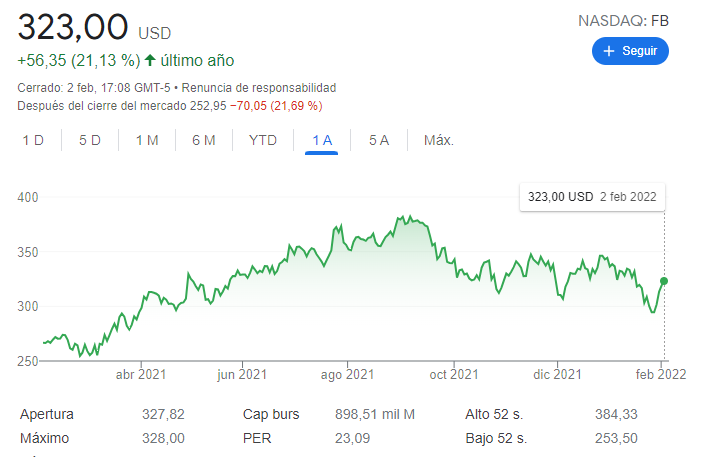Click the USD currency label

point(154,34)
